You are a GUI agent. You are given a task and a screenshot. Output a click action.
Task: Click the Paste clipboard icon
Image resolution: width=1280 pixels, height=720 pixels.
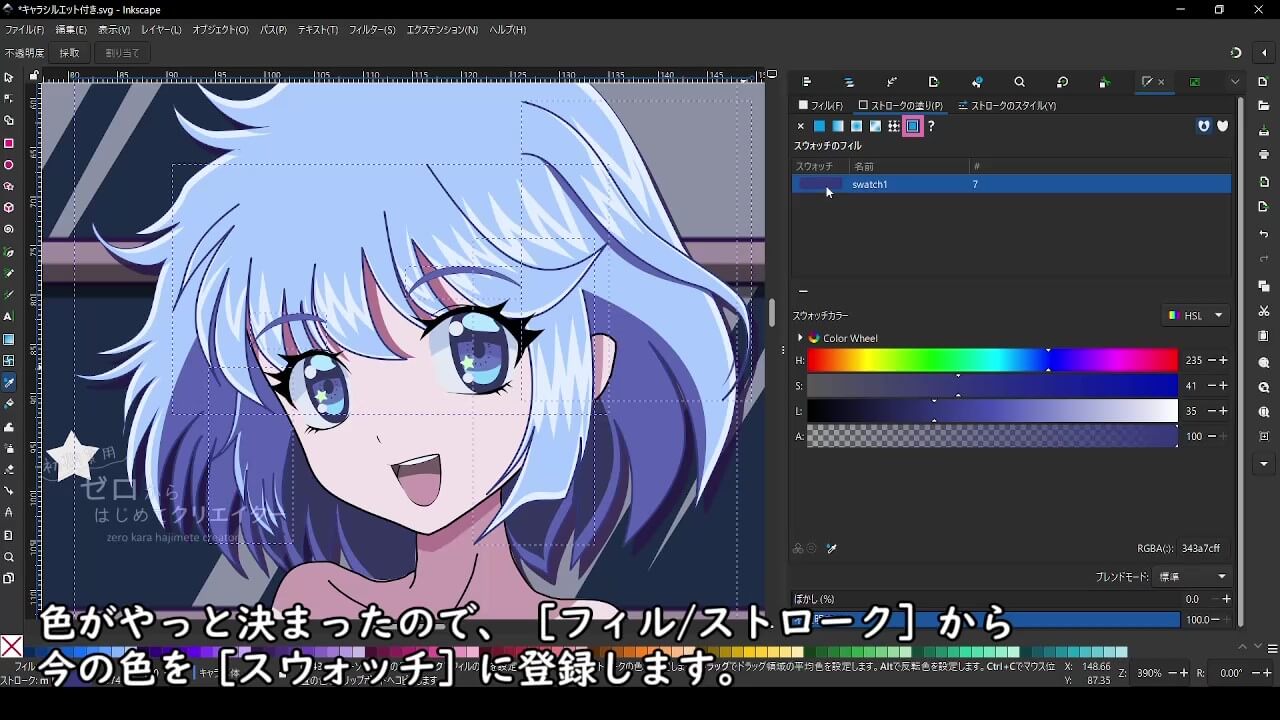1264,336
